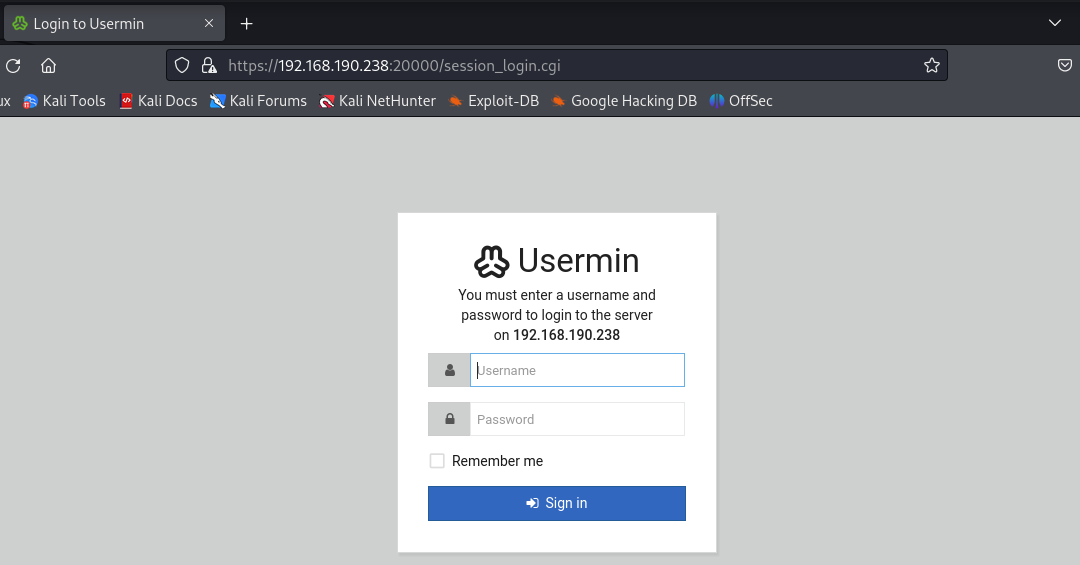Image resolution: width=1080 pixels, height=565 pixels.
Task: Go to the browser home page icon
Action: (x=48, y=65)
